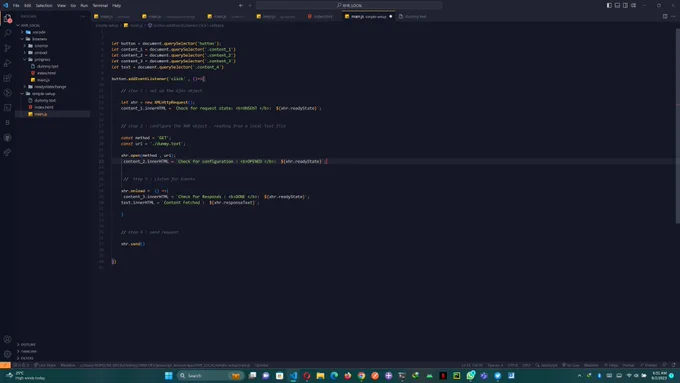Screen dimensions: 680x383
Task: Toggle the primary side bar layout icon
Action: point(609,5)
